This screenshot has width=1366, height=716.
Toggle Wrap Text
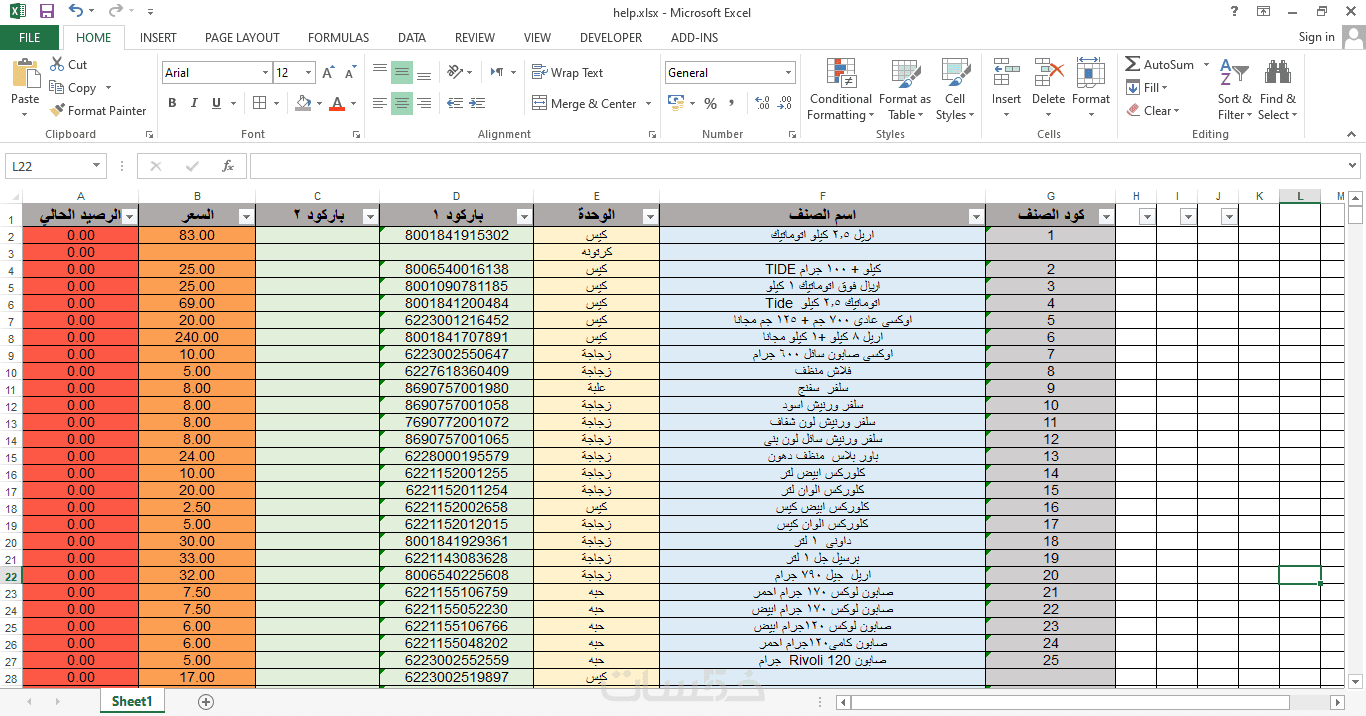(567, 73)
